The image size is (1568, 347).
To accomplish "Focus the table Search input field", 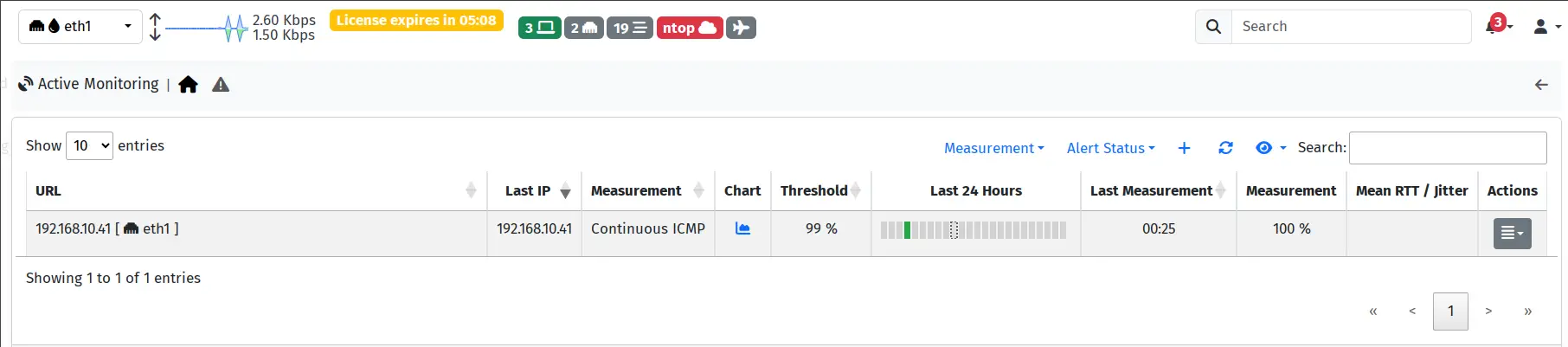I will point(1448,148).
